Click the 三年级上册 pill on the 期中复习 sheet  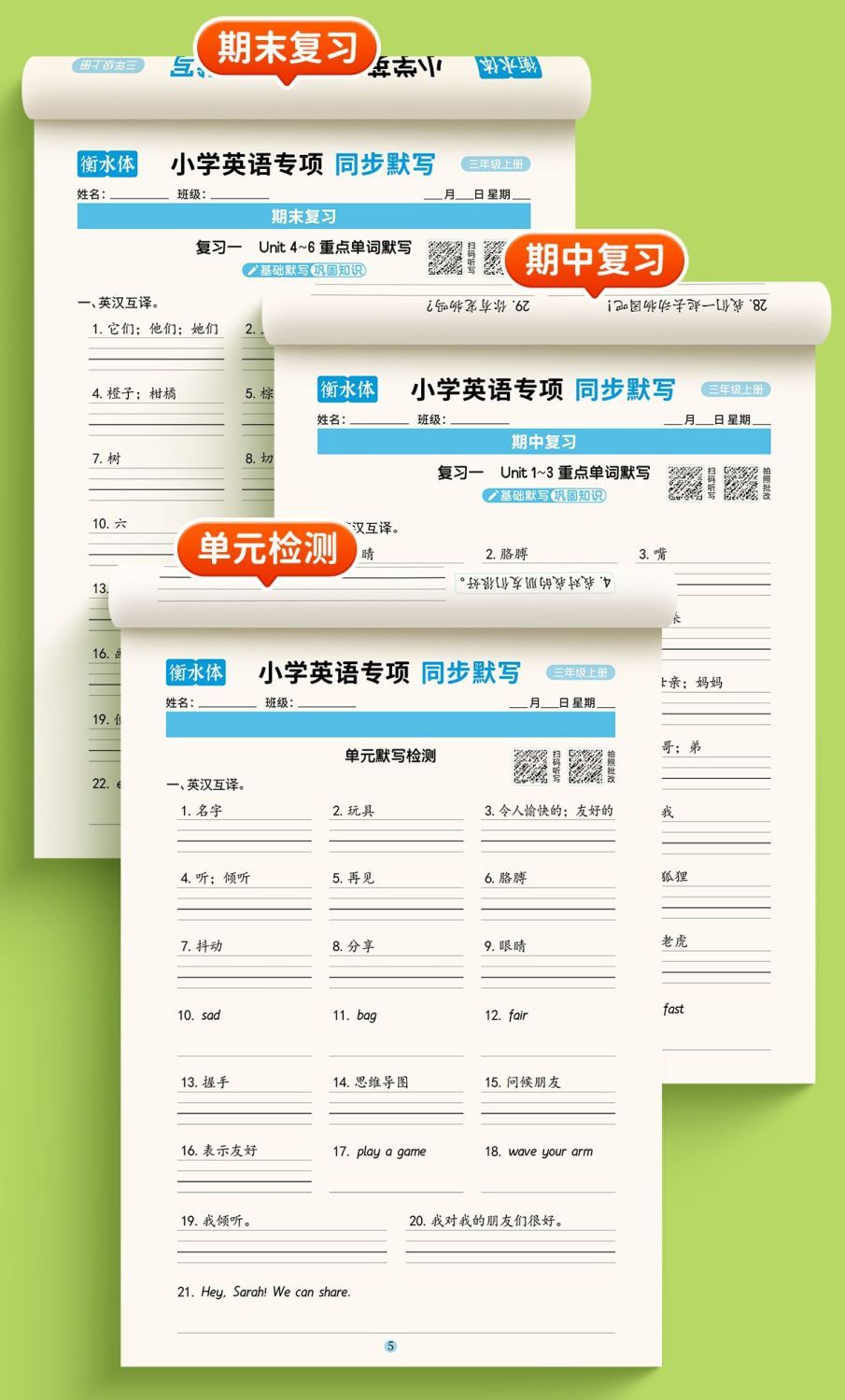pyautogui.click(x=736, y=389)
